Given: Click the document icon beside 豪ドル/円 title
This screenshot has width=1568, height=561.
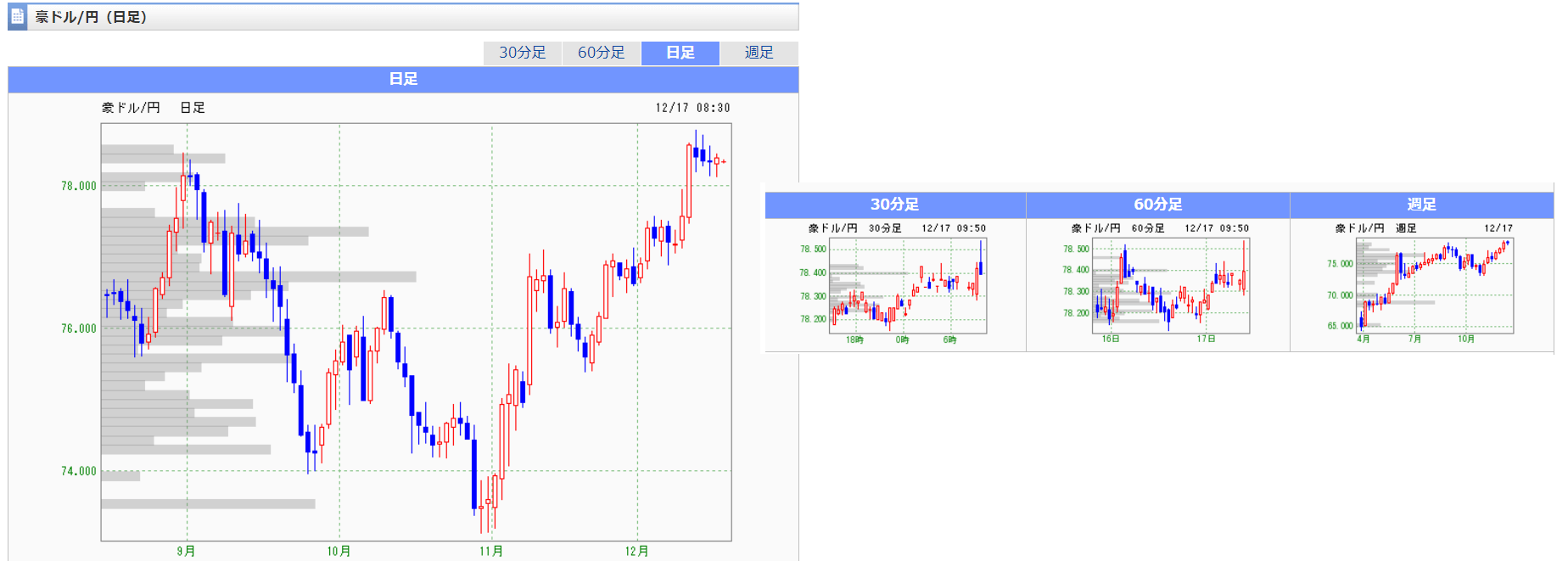Looking at the screenshot, I should coord(18,16).
